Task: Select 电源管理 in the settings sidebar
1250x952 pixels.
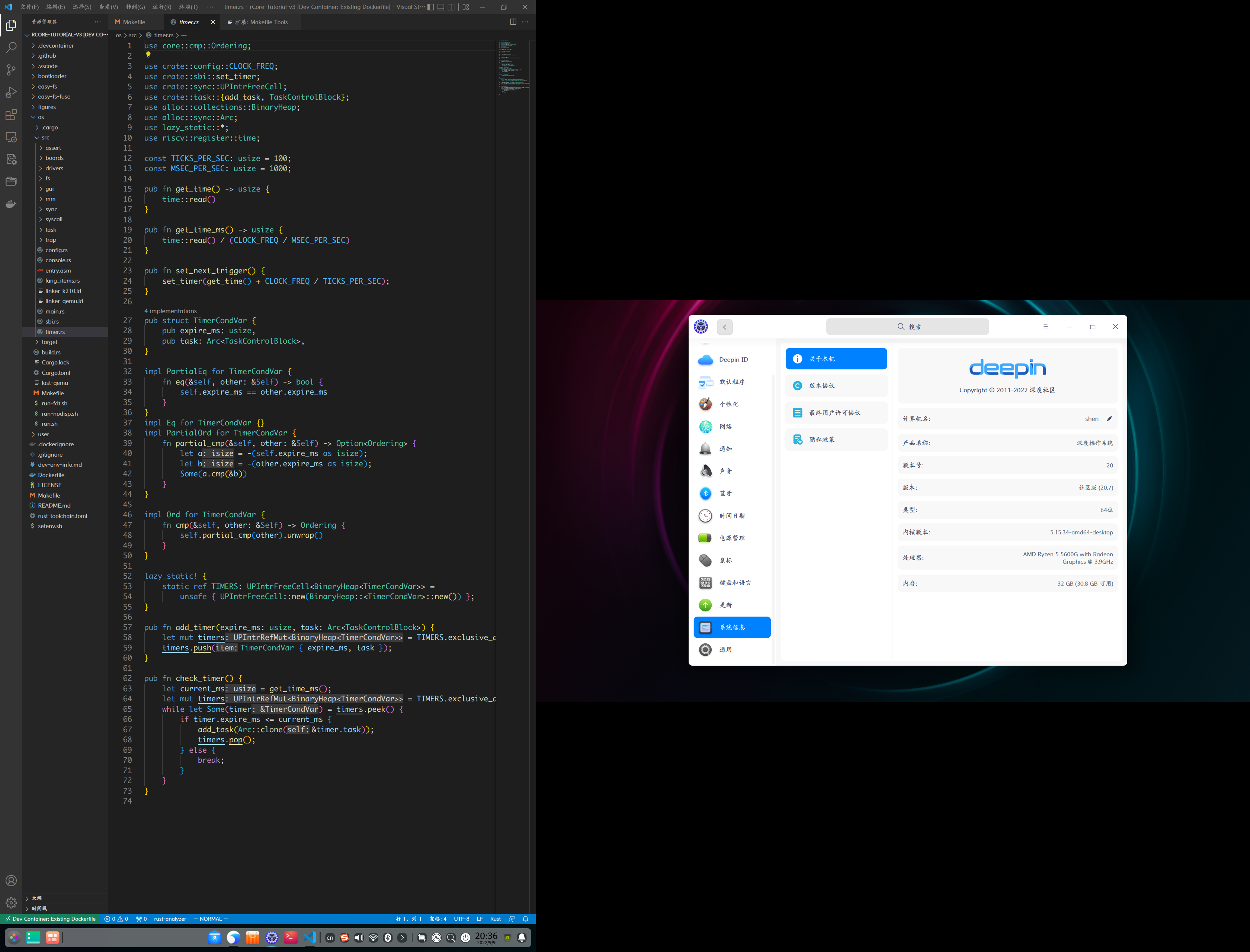Action: tap(731, 538)
